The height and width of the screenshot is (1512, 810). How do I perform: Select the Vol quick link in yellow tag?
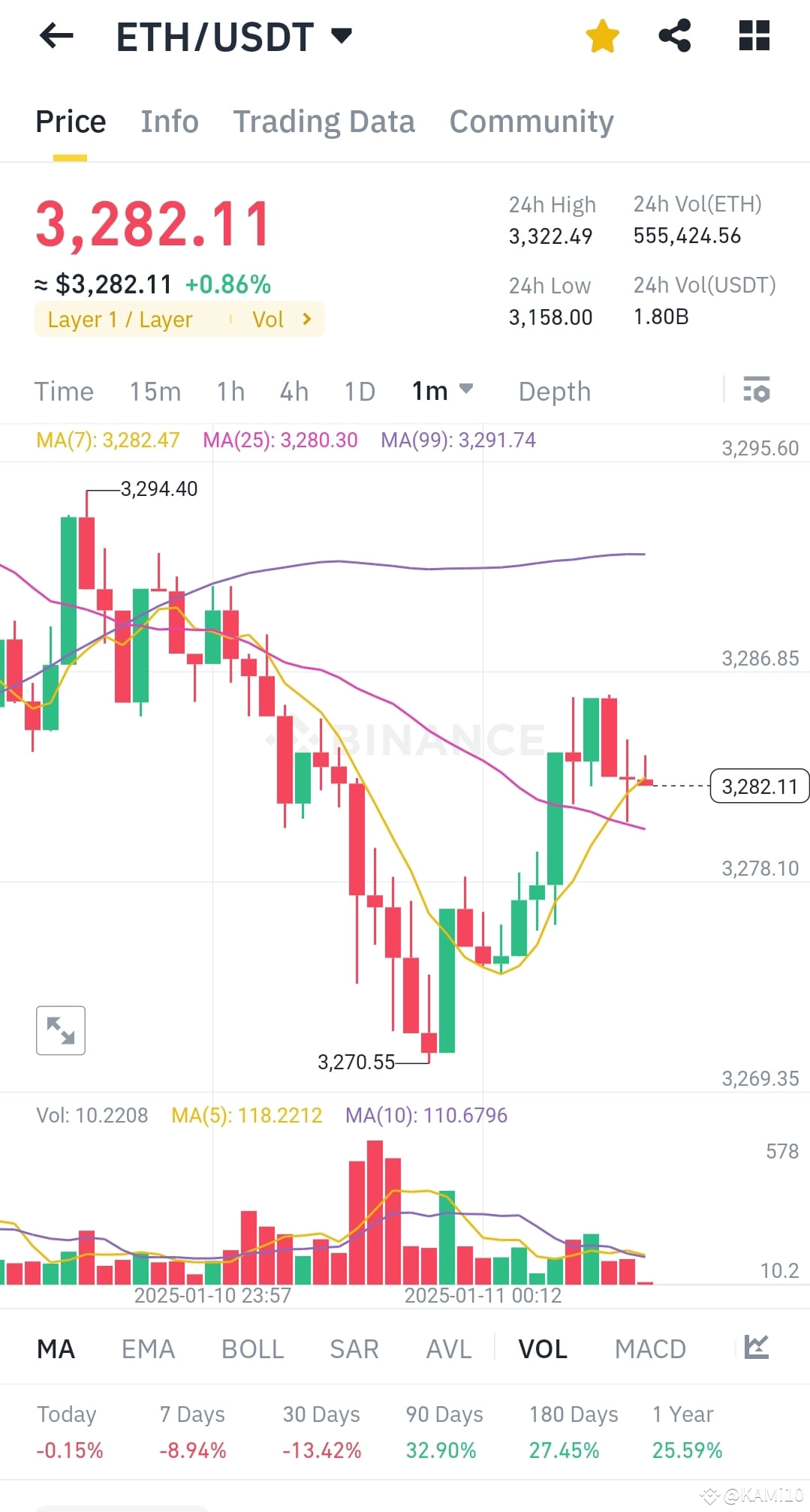coord(269,318)
